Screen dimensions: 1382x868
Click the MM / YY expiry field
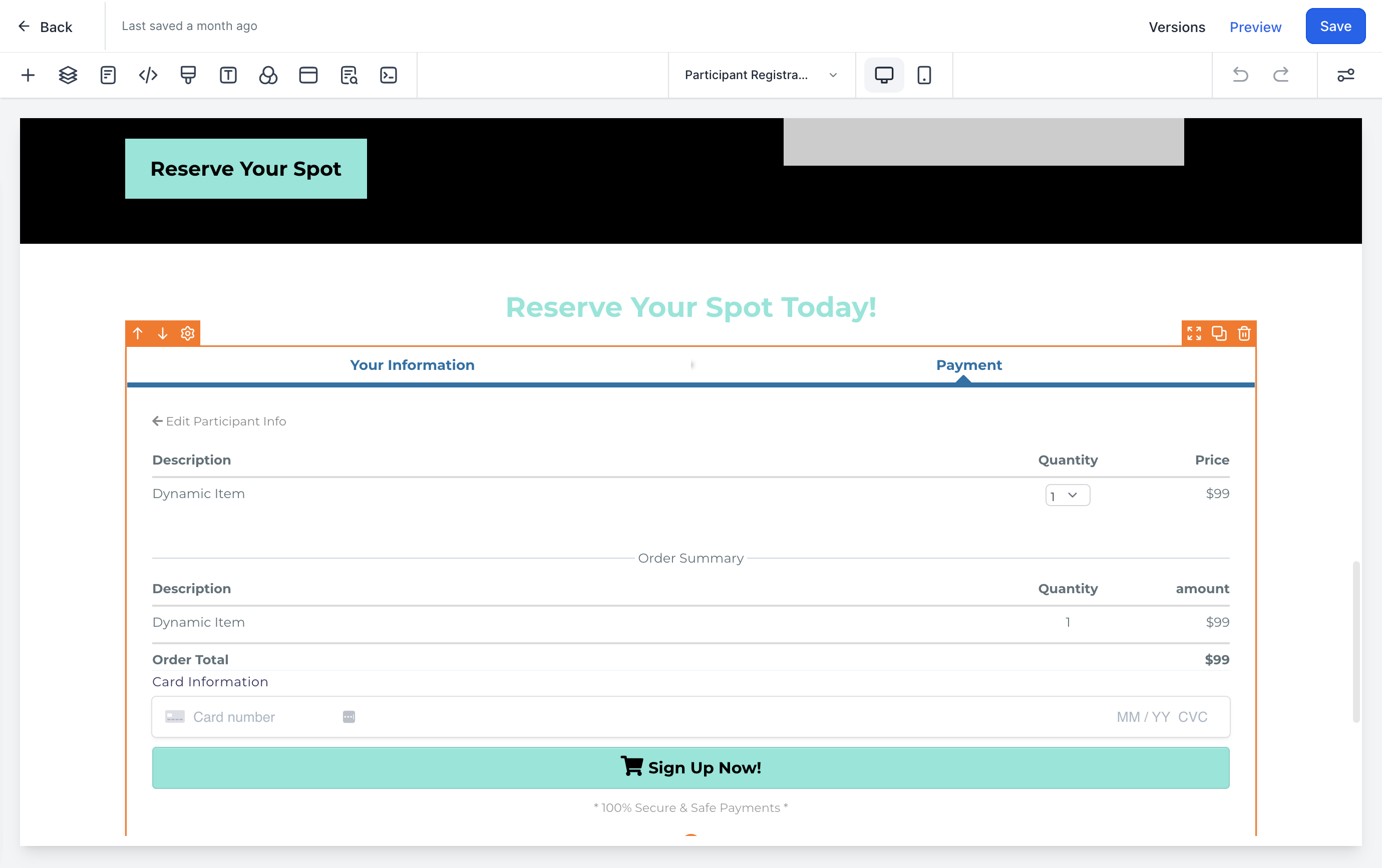pyautogui.click(x=1143, y=717)
